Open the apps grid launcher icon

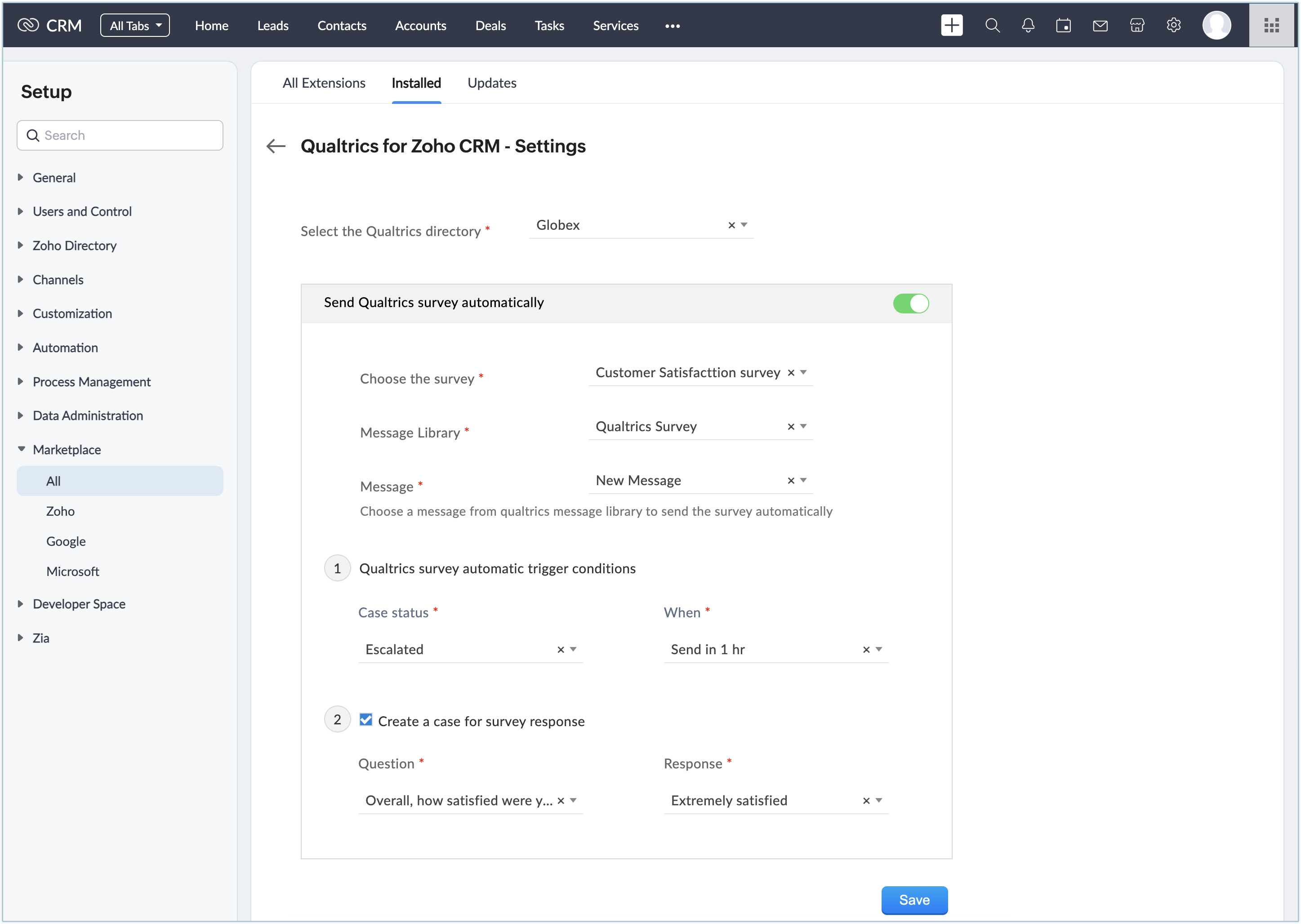(x=1271, y=26)
